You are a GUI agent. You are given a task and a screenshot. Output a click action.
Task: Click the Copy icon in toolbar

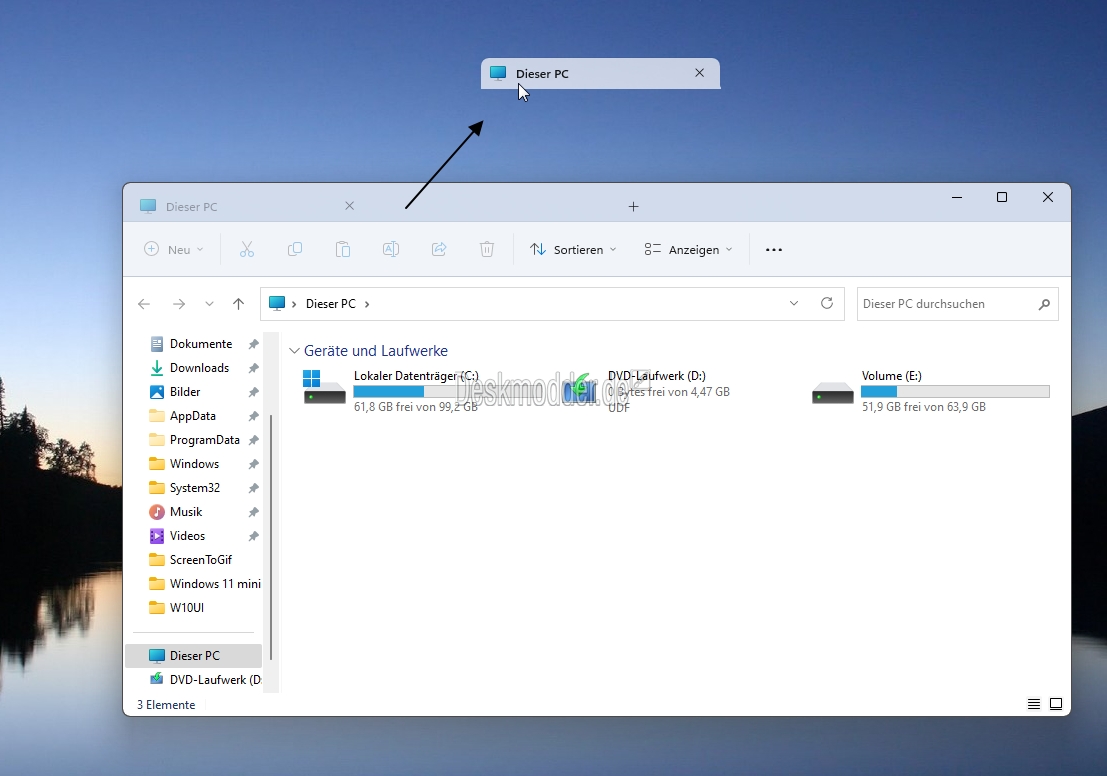pyautogui.click(x=295, y=249)
